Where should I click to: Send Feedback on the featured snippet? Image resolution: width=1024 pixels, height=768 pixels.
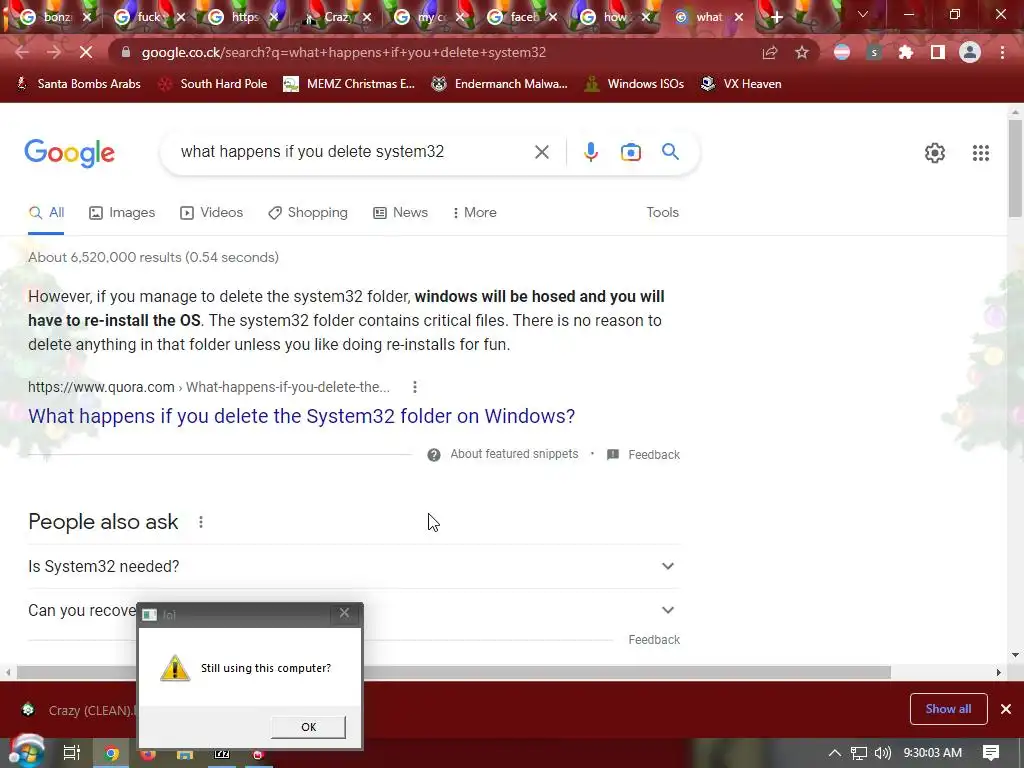tap(643, 455)
